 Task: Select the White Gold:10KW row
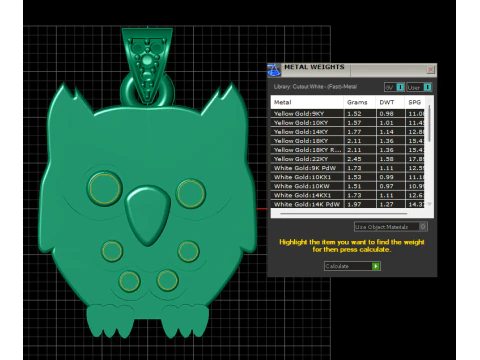348,186
